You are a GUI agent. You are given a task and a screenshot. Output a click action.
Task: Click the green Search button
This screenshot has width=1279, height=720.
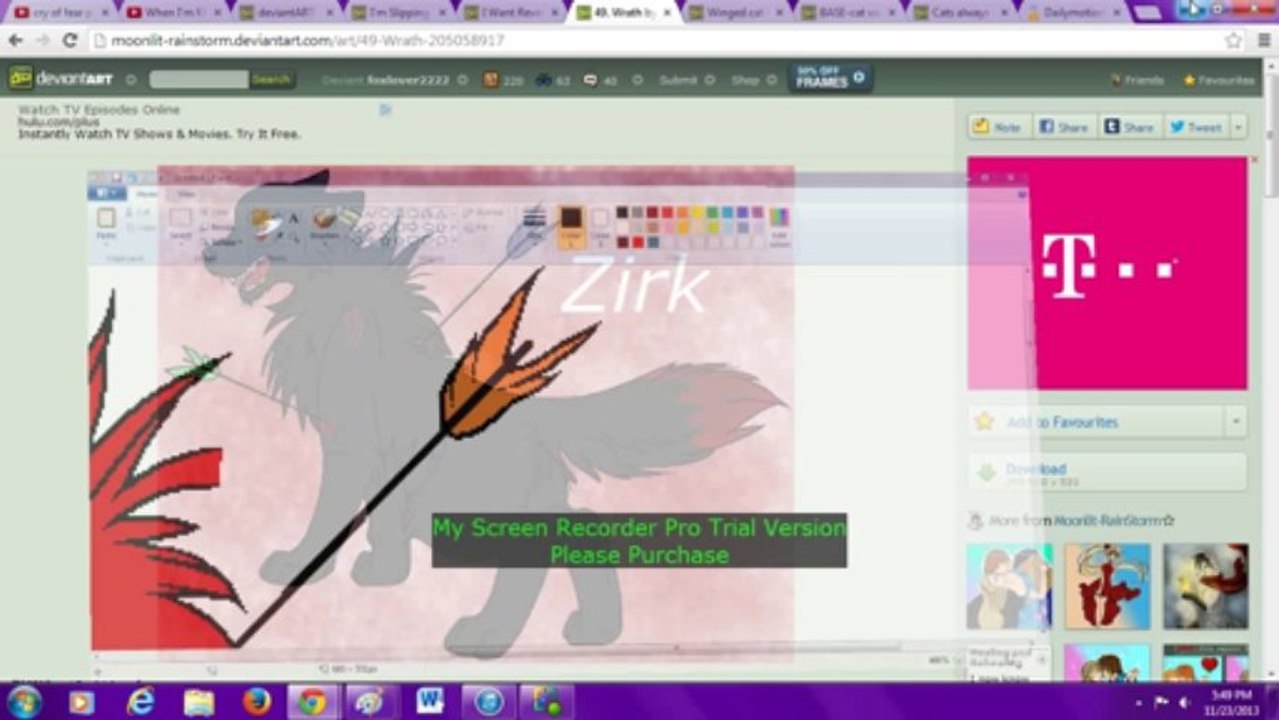(271, 79)
